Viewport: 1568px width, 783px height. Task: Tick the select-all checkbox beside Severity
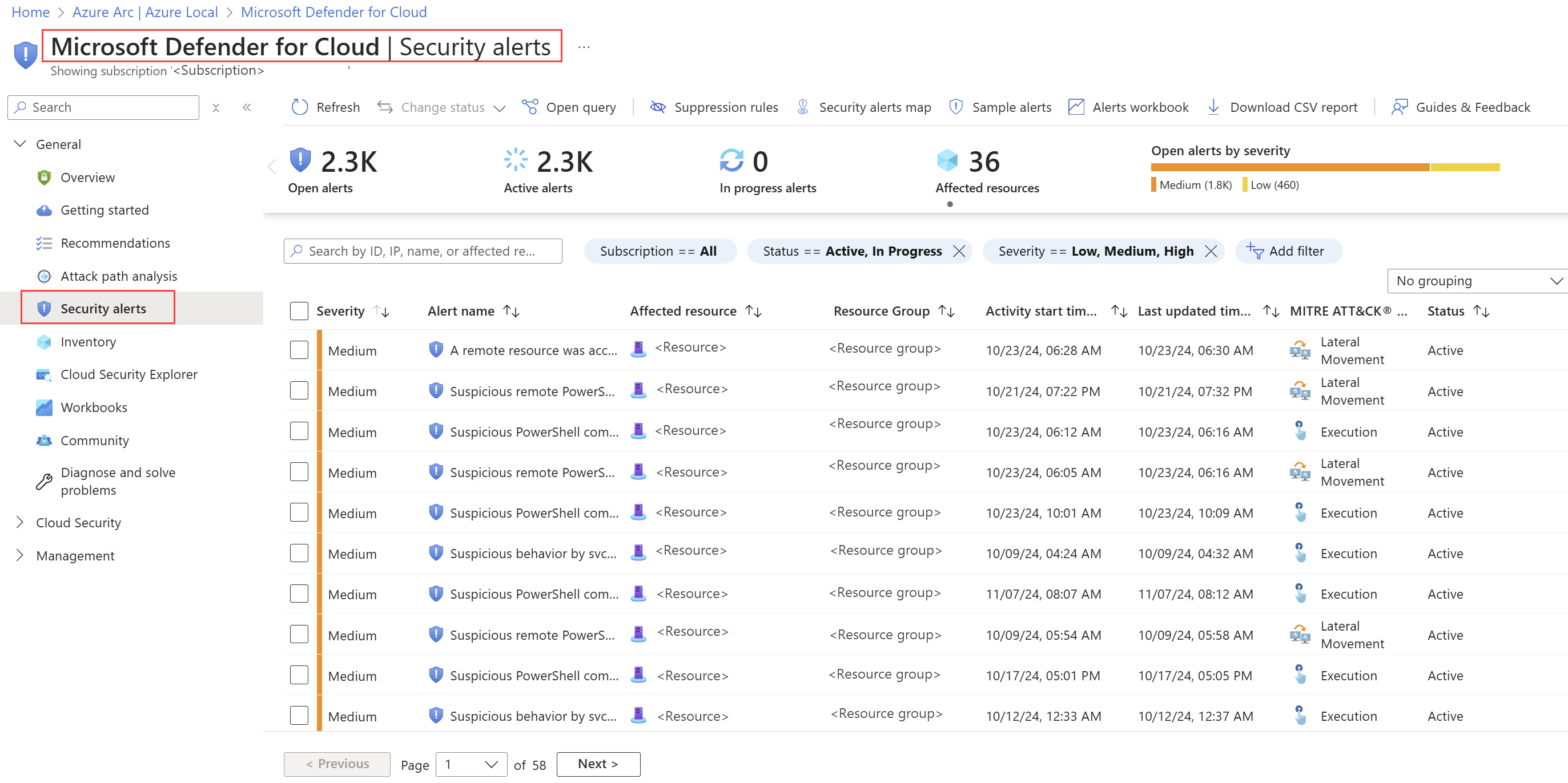point(299,311)
